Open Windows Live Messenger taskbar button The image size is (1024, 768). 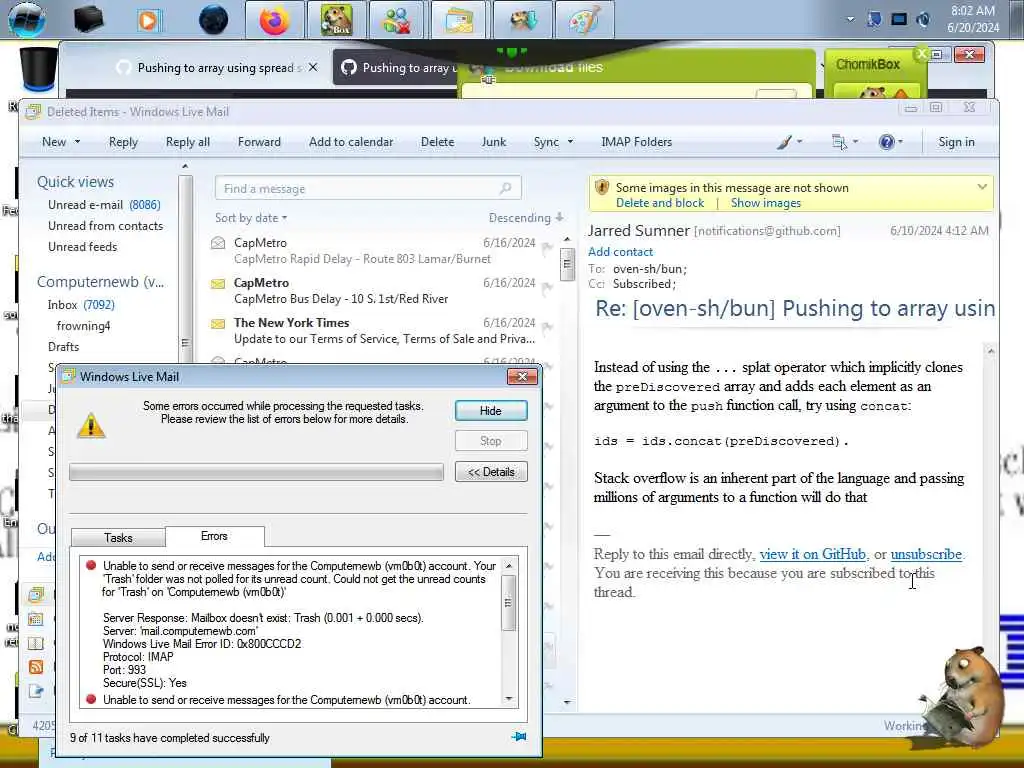point(397,20)
